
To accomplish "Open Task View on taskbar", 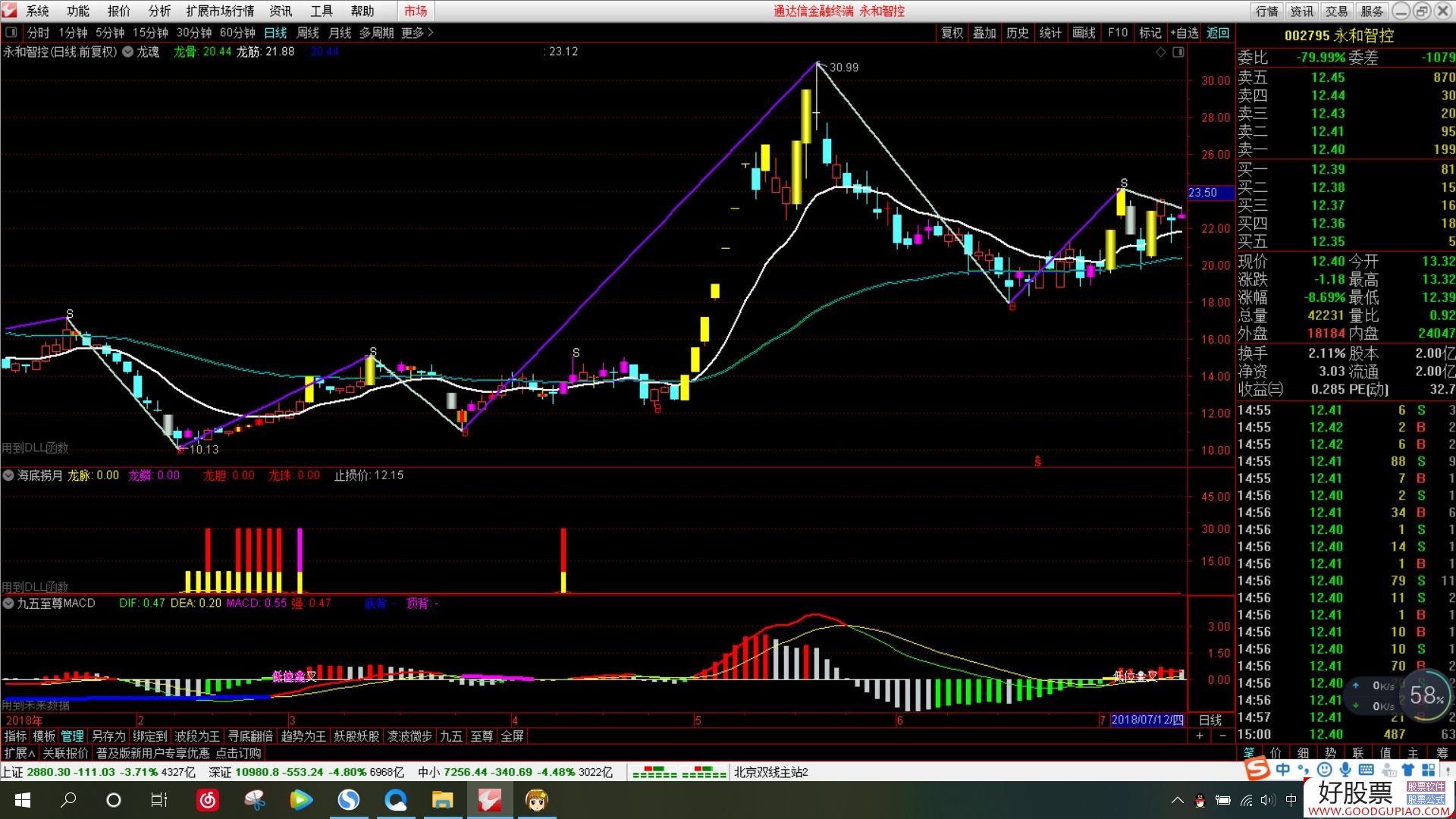I will (x=159, y=800).
